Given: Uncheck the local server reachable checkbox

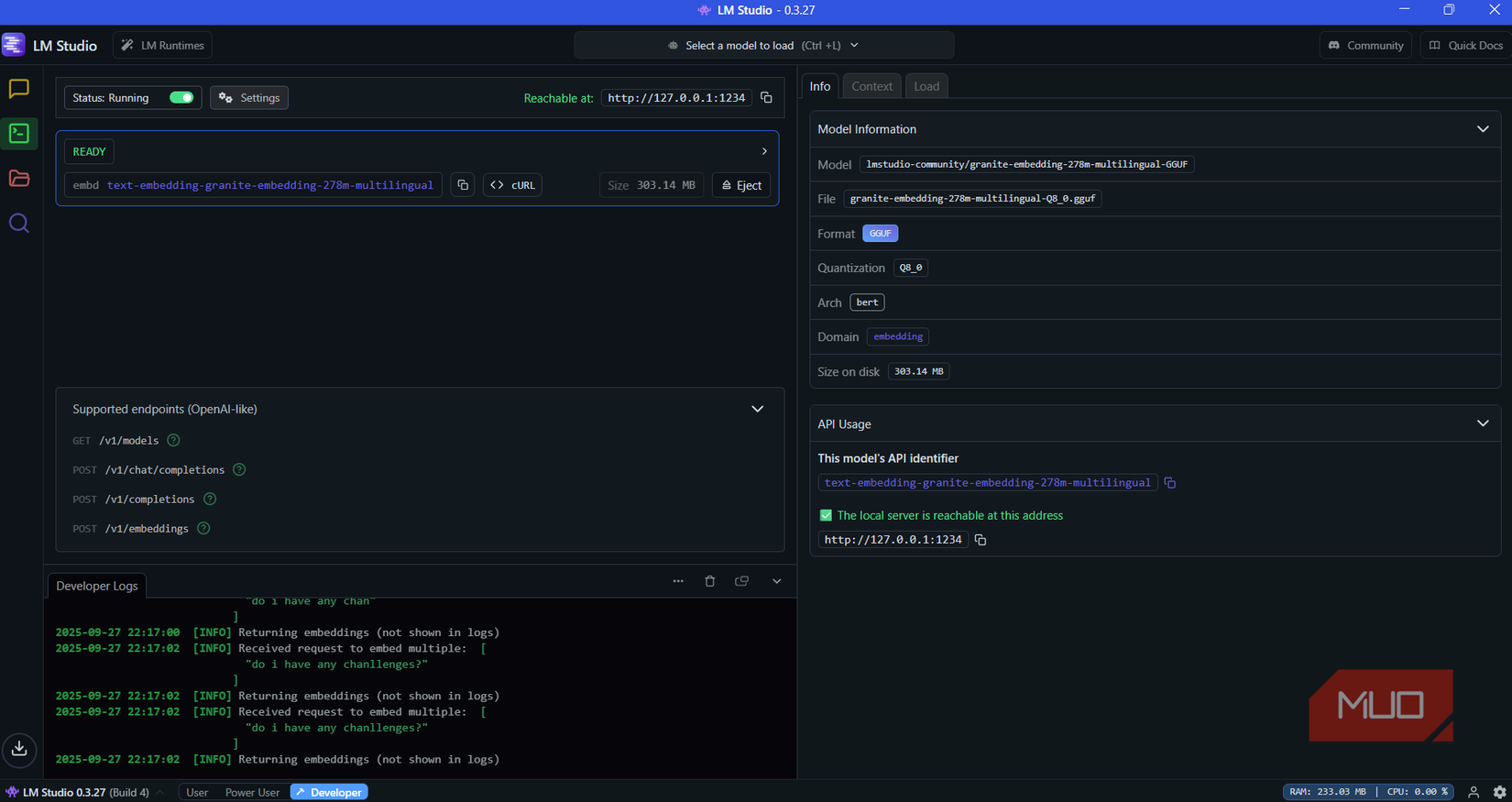Looking at the screenshot, I should click(826, 516).
